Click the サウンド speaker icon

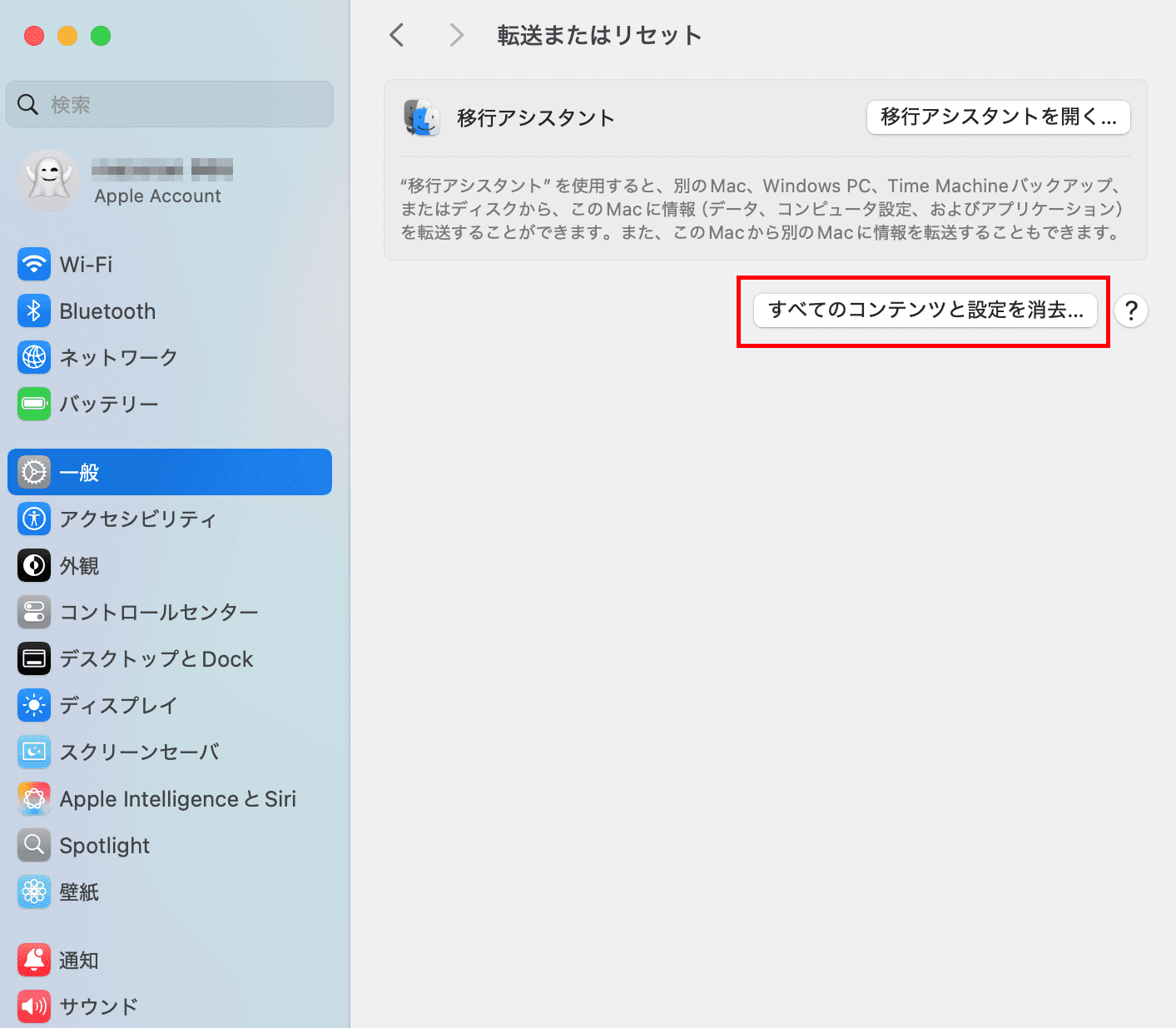click(34, 1007)
